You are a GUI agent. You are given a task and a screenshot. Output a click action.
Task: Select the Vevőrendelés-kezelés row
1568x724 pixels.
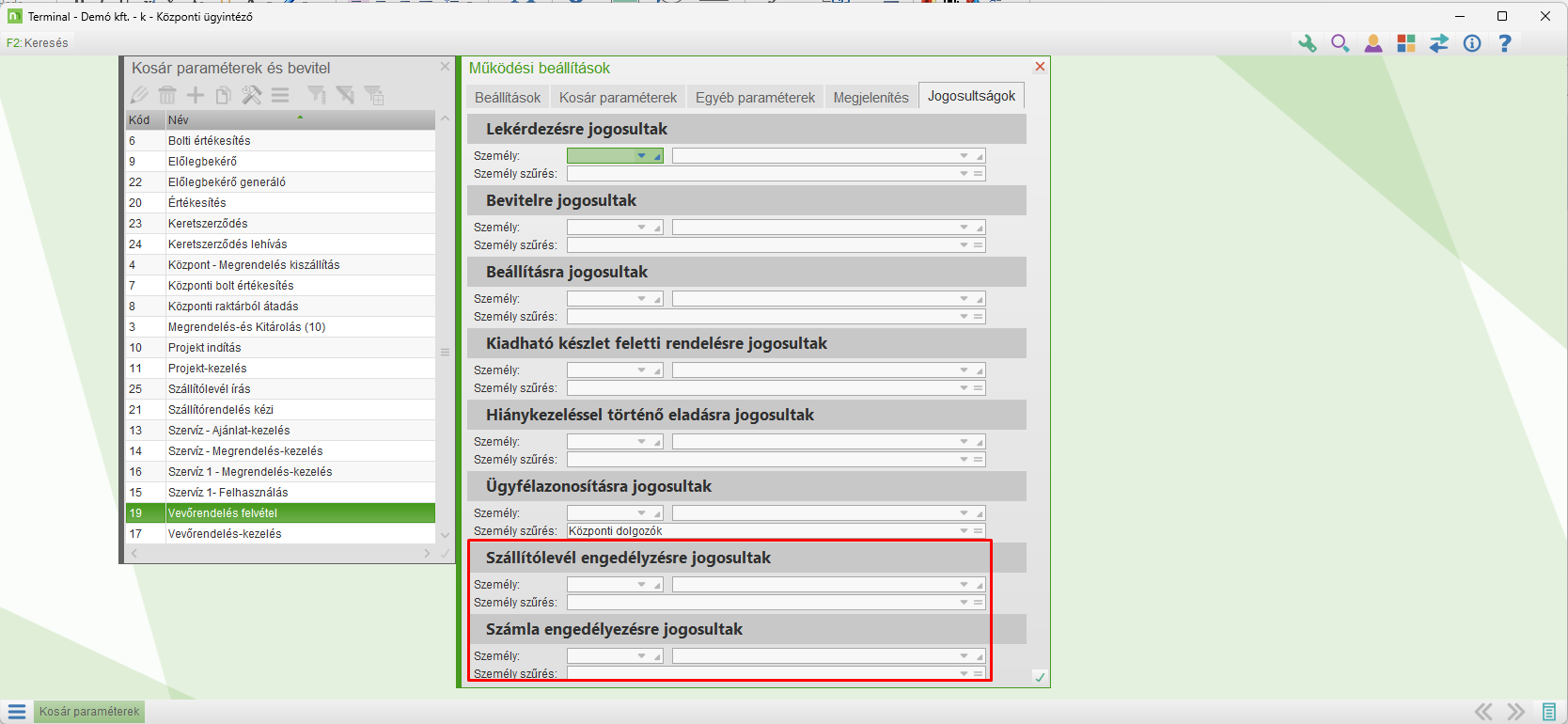click(280, 534)
